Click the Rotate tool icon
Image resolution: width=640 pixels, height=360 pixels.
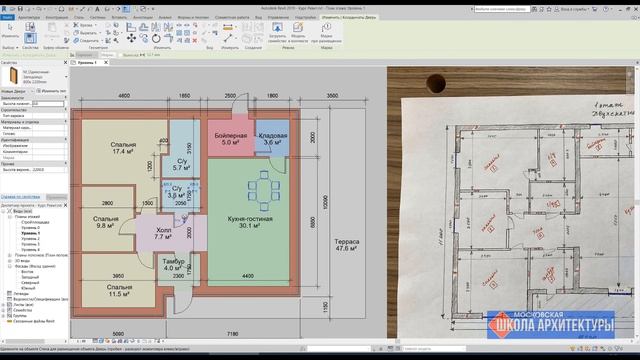(156, 39)
